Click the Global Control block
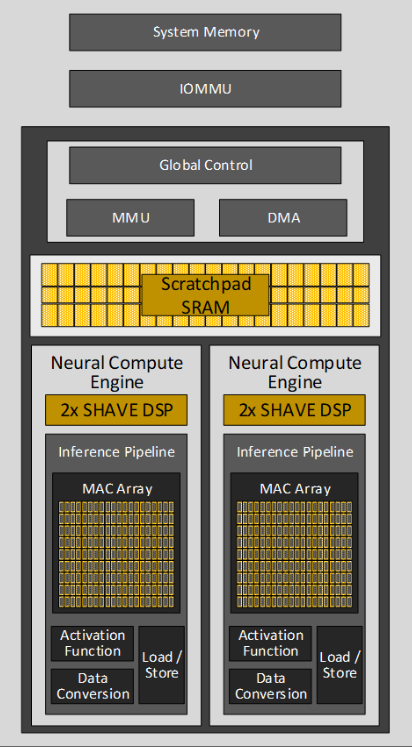412x747 pixels. coord(205,165)
